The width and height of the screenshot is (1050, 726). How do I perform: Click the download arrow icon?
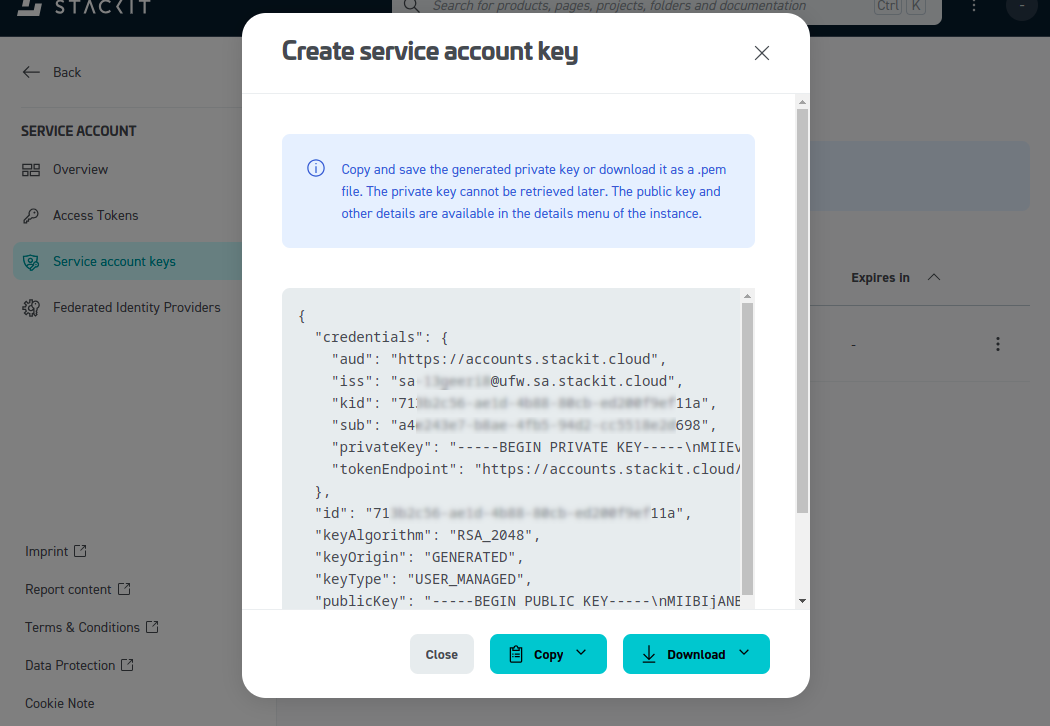(649, 654)
